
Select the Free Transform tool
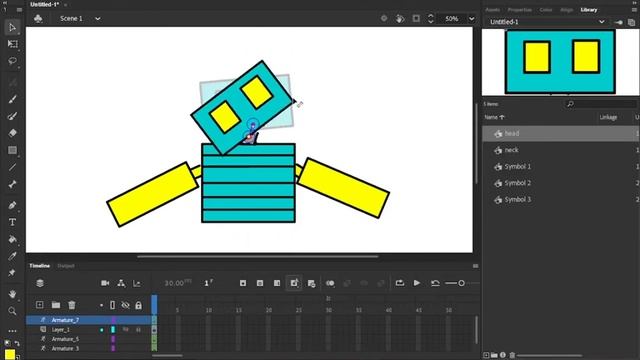[12, 44]
